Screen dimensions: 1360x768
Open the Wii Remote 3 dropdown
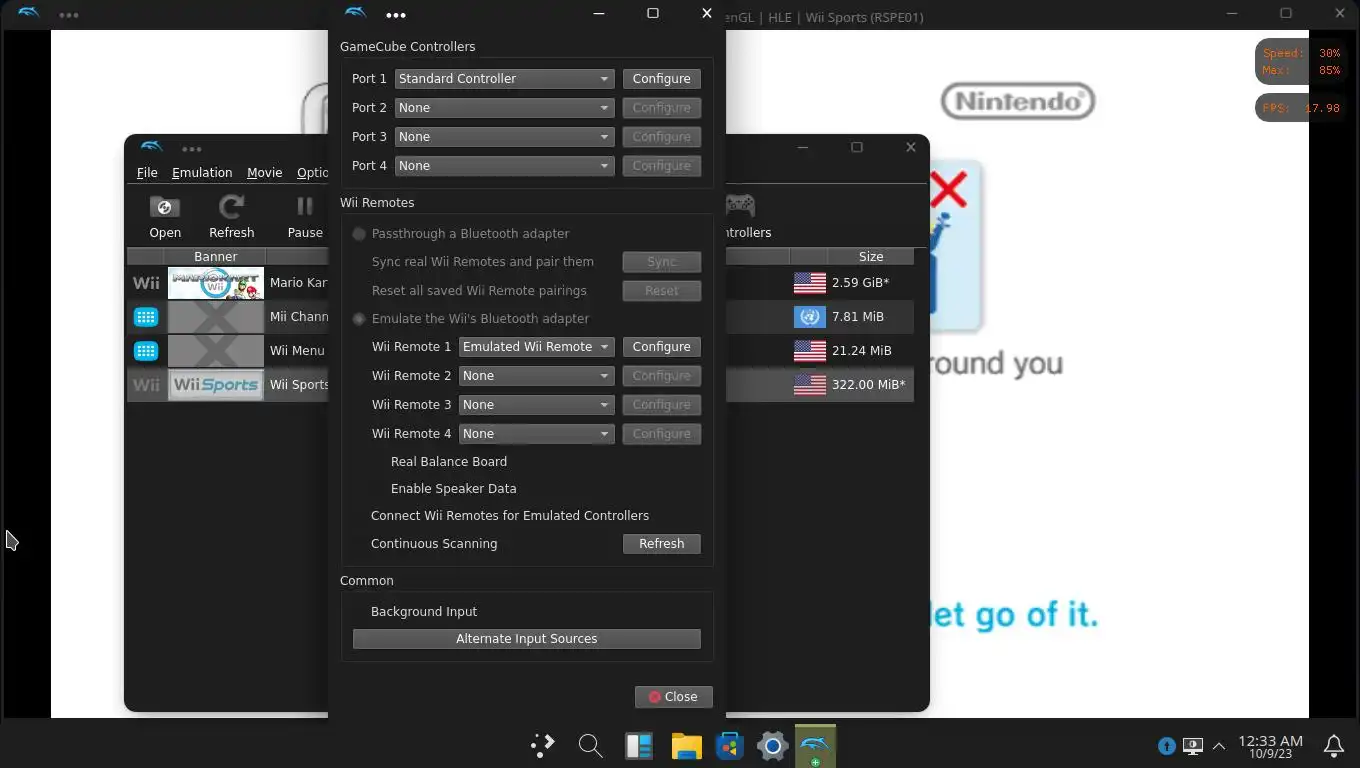click(x=536, y=405)
